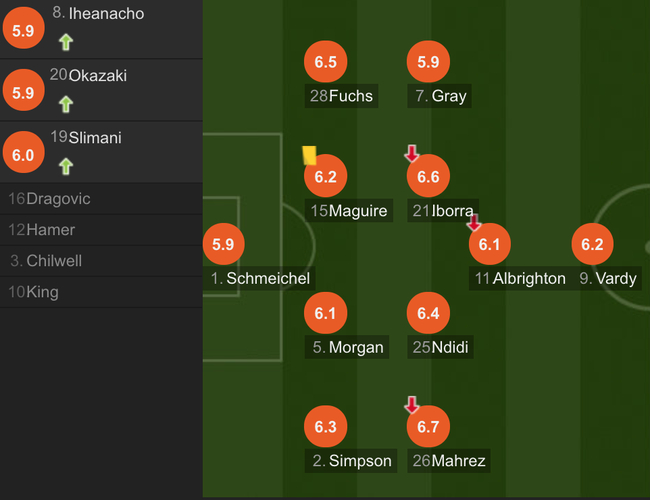Click the red substitution arrow on Albrighton
Screen dimensions: 650x500
tap(474, 222)
